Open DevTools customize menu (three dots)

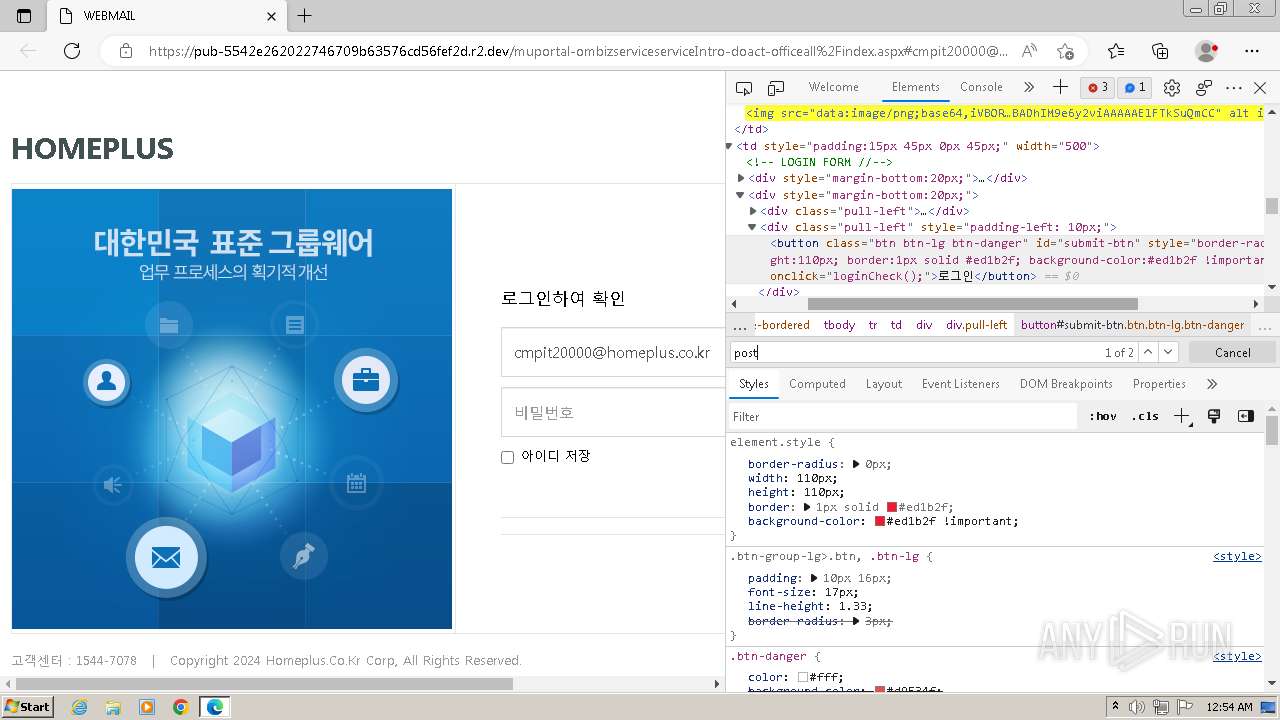(1234, 88)
